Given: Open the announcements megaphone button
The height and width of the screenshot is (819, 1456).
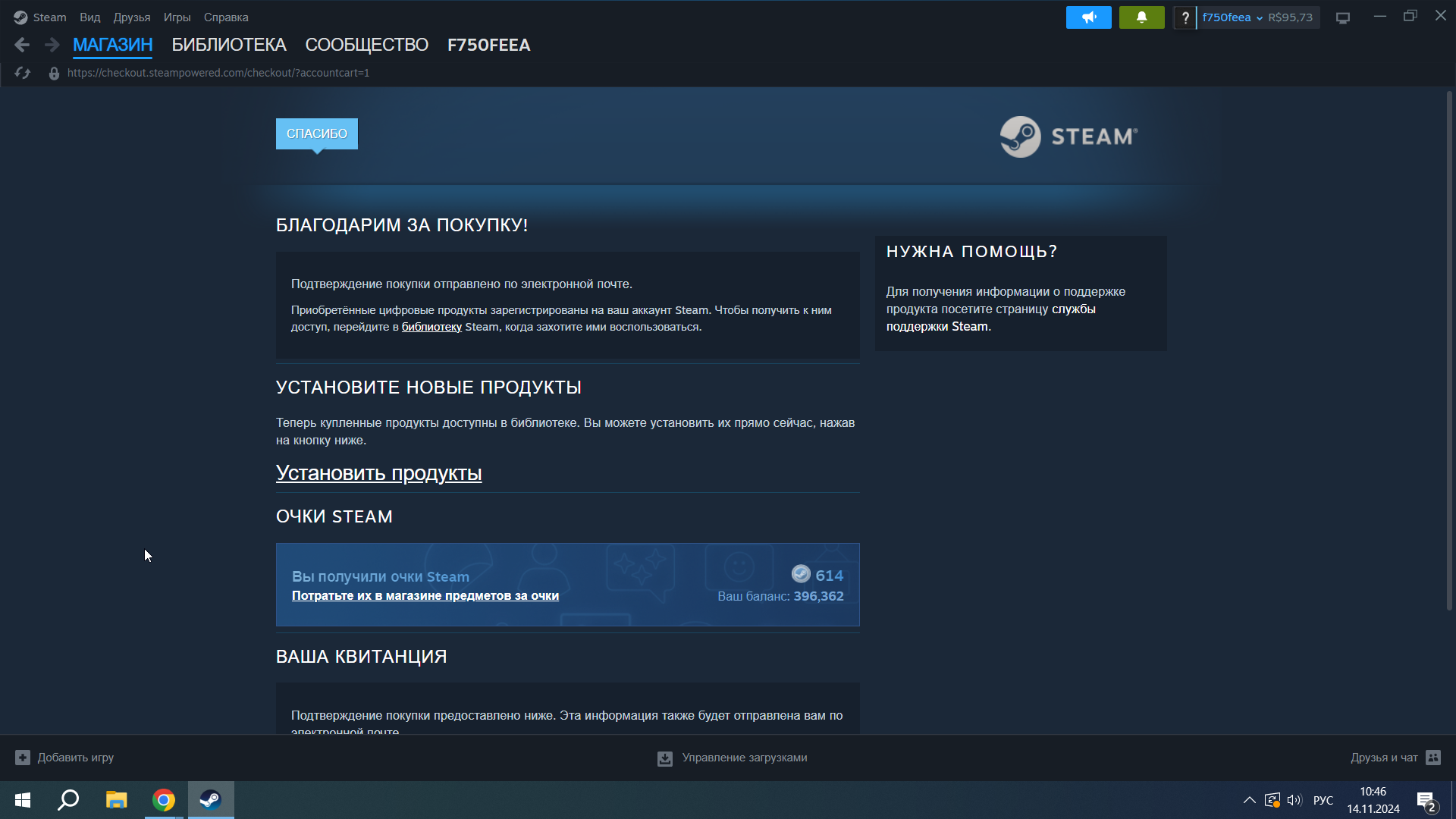Looking at the screenshot, I should click(1088, 17).
